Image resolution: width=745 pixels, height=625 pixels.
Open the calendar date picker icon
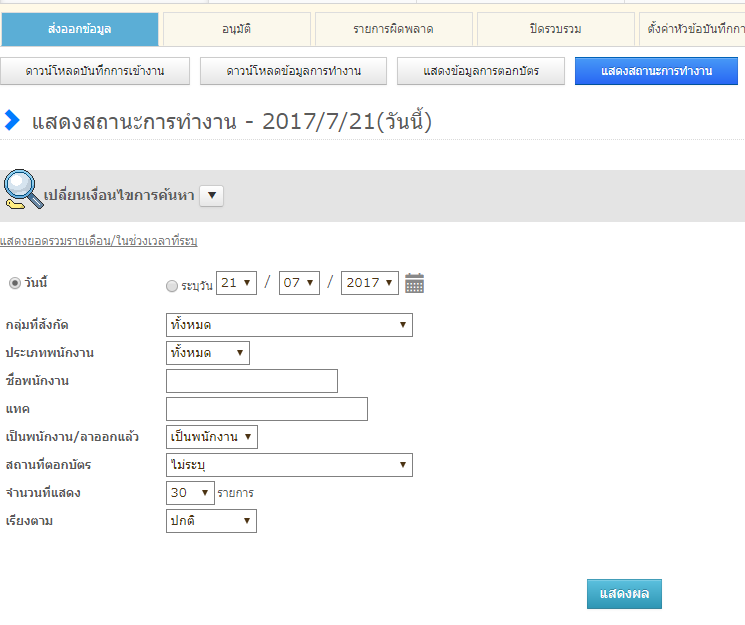(415, 283)
